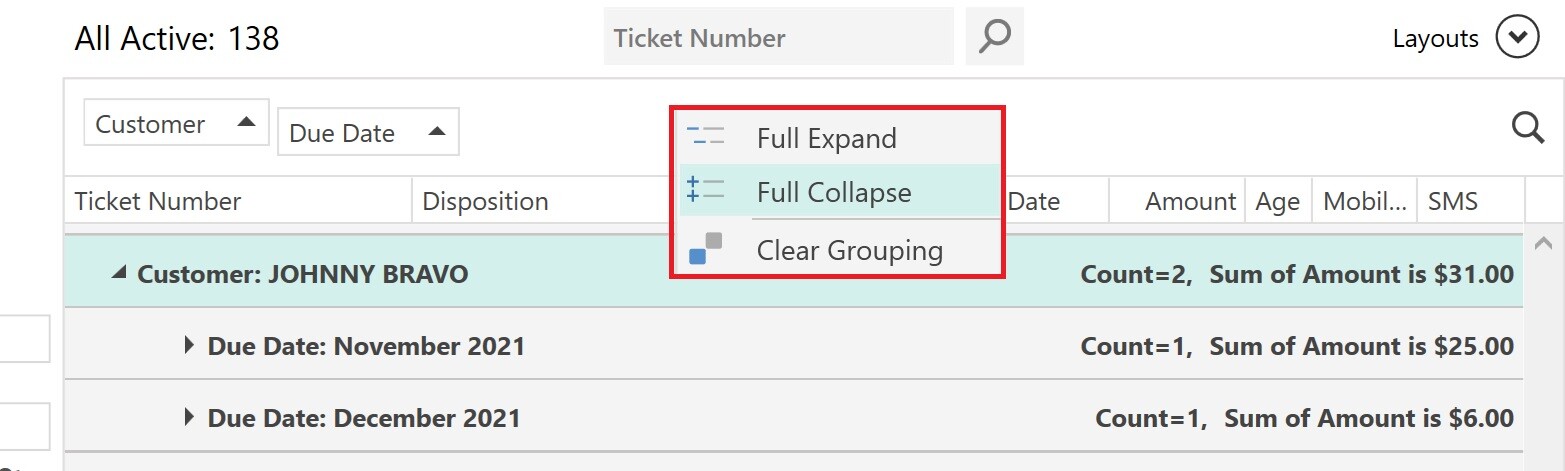Screen dimensions: 1565x471
Task: Click the Amount column header
Action: click(1177, 201)
